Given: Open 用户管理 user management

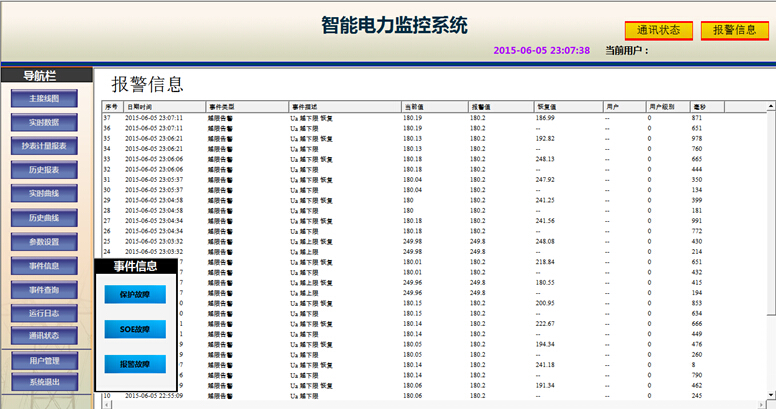Looking at the screenshot, I should pos(44,360).
